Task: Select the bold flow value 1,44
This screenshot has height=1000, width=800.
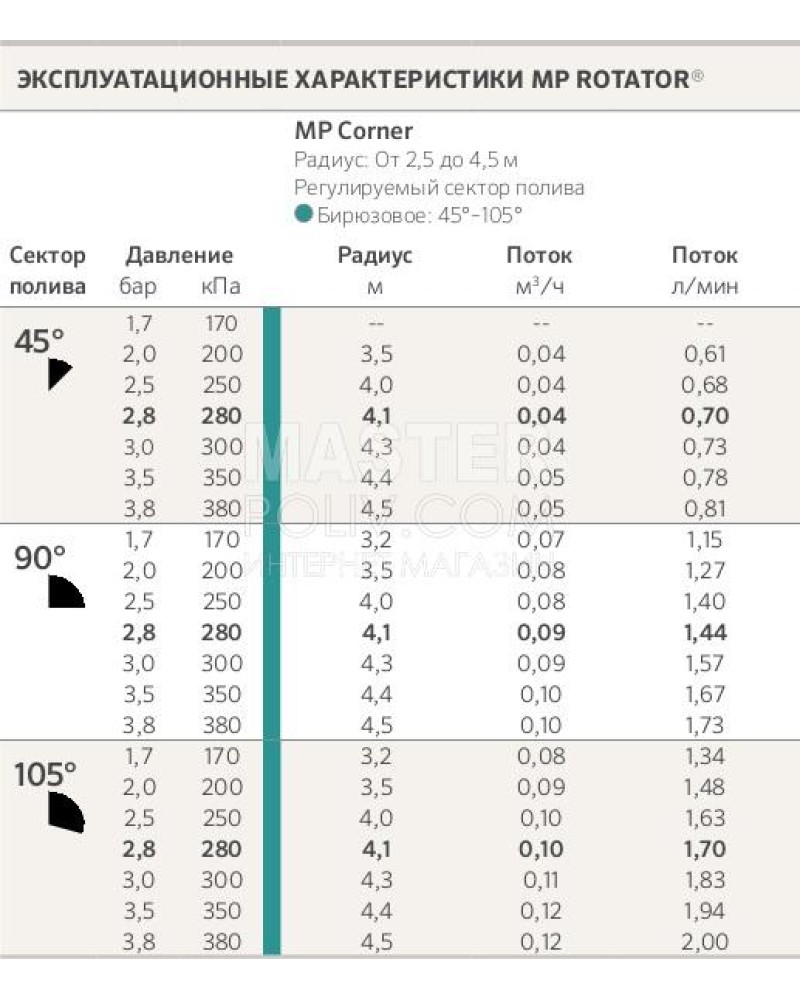Action: pos(704,632)
